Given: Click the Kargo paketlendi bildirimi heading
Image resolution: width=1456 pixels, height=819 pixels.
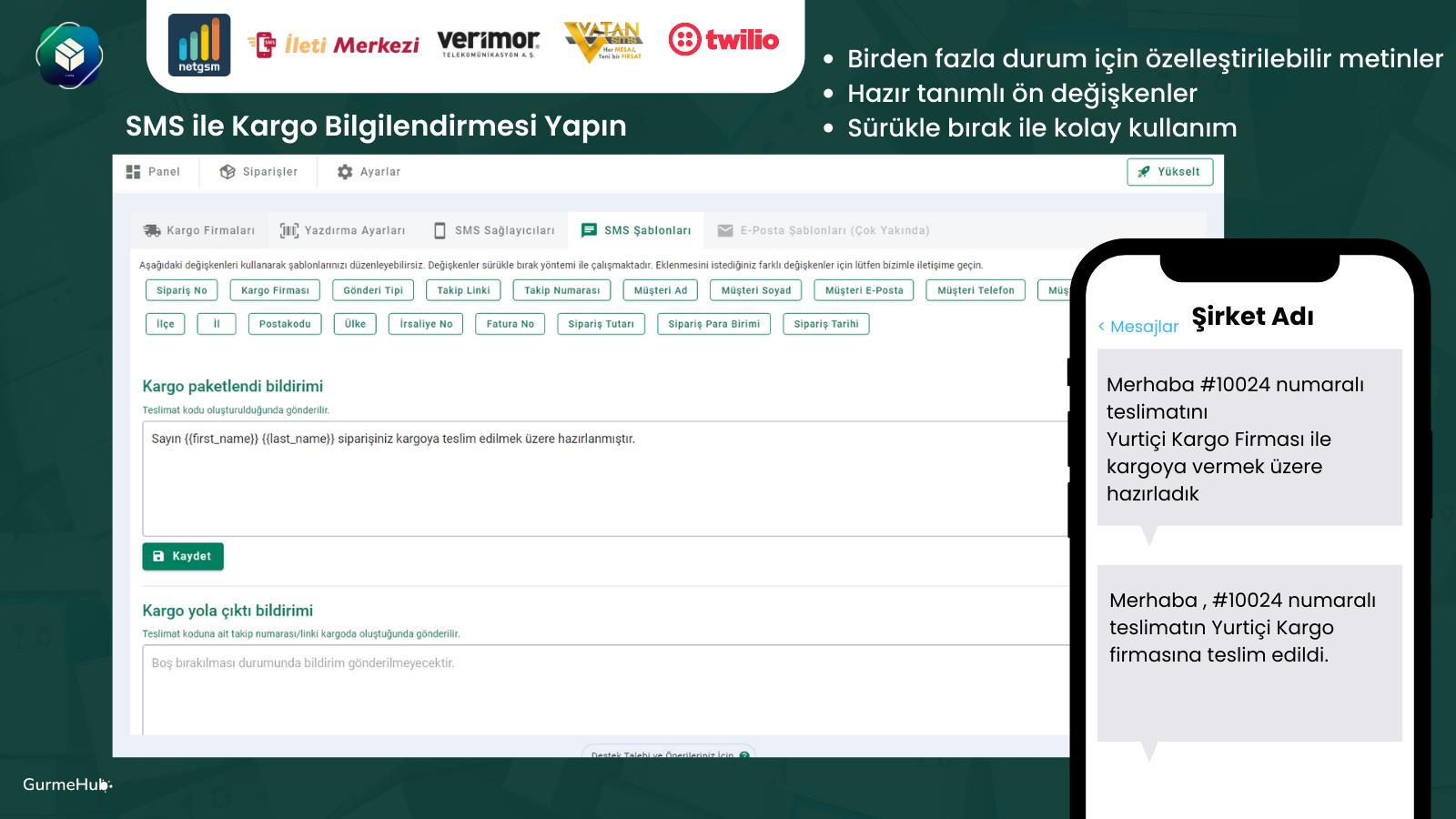Looking at the screenshot, I should (x=233, y=386).
